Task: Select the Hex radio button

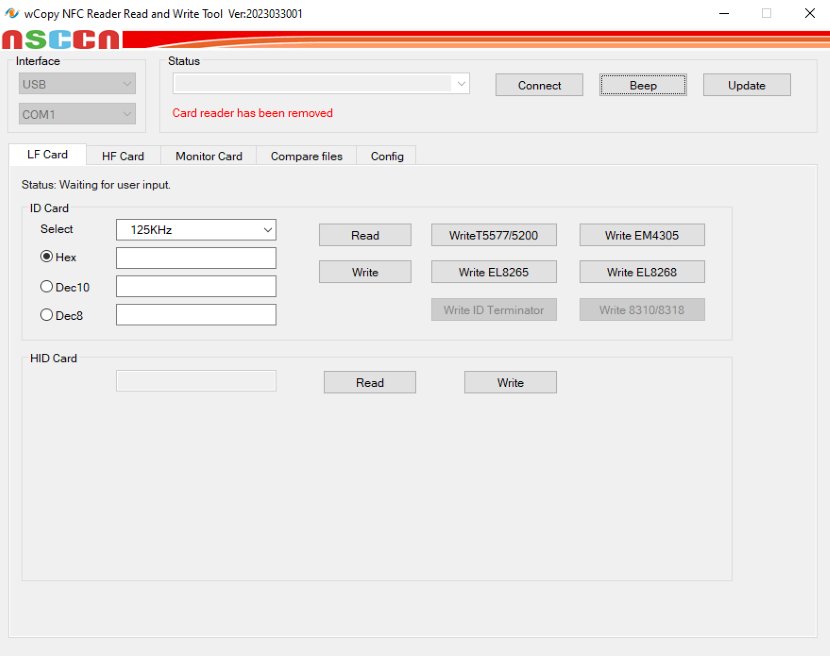Action: point(46,257)
